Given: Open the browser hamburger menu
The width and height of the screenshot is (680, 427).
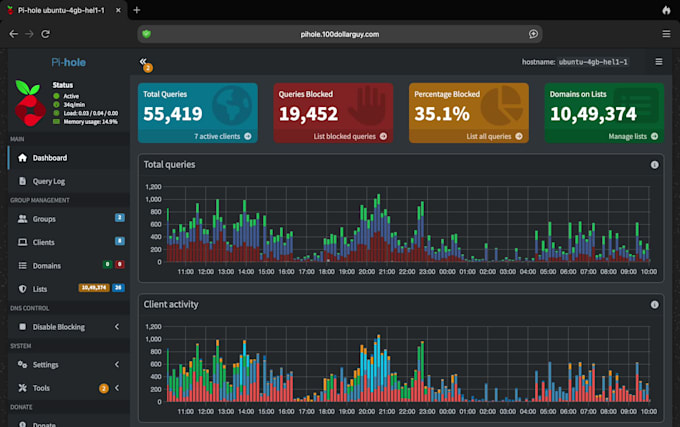Looking at the screenshot, I should tap(666, 34).
